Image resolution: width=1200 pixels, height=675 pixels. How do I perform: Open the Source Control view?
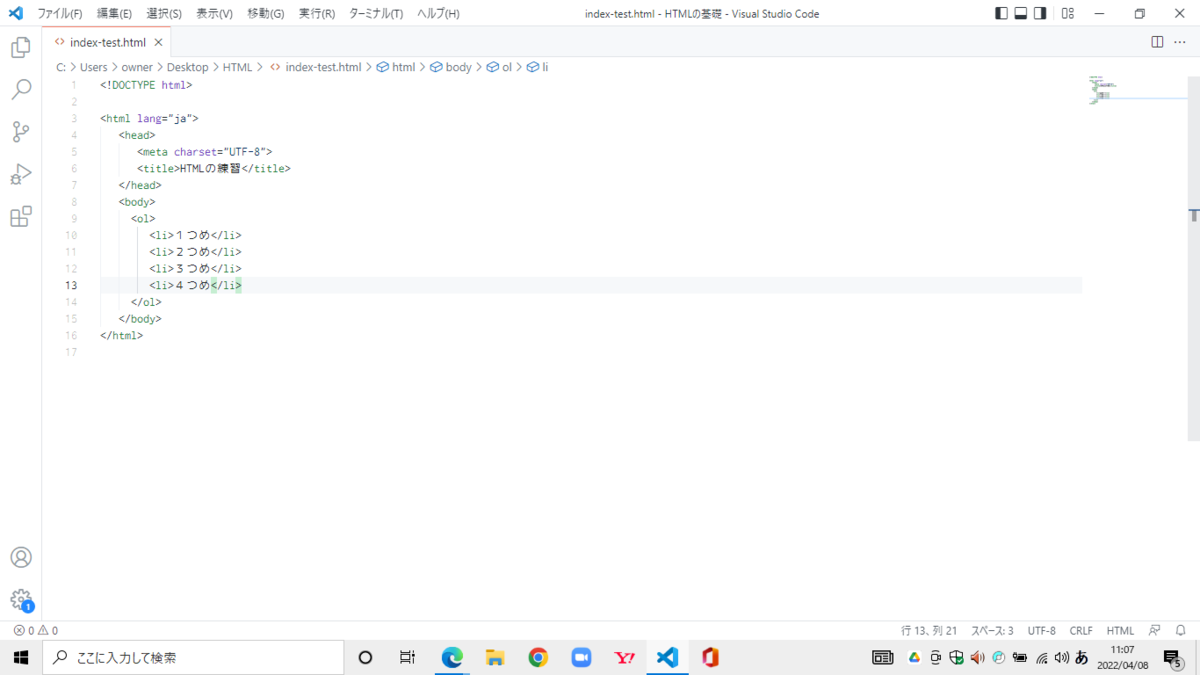pos(20,131)
